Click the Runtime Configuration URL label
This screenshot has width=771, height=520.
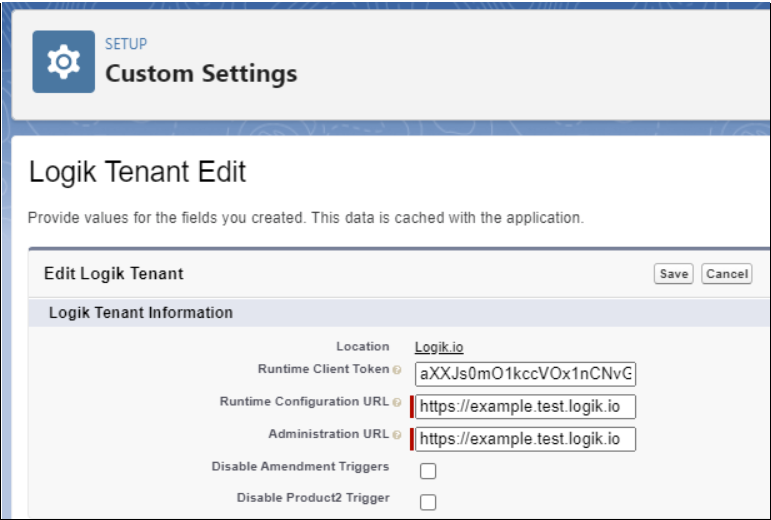[x=304, y=402]
